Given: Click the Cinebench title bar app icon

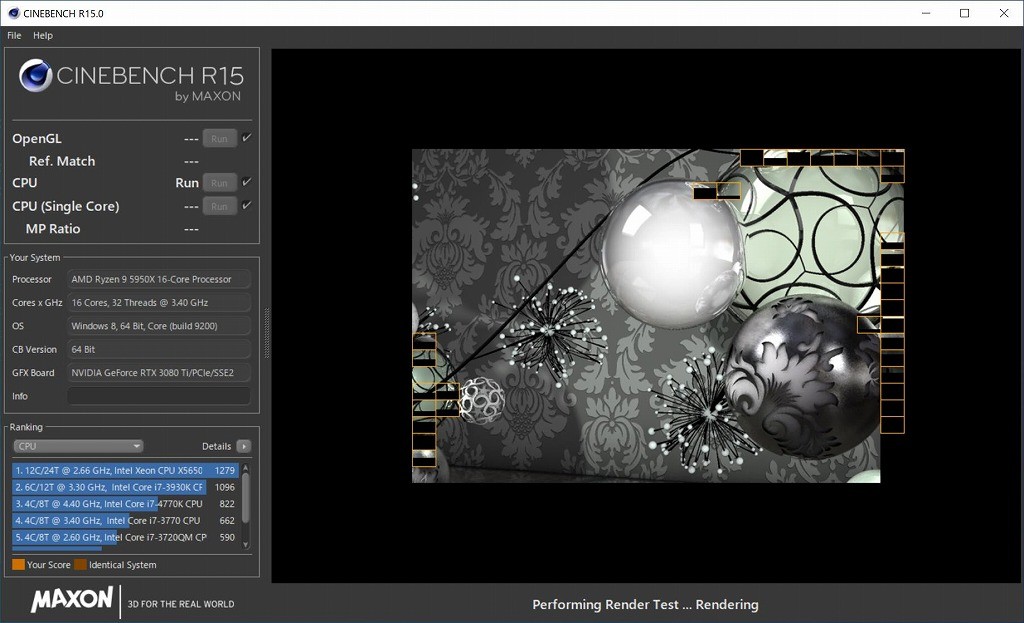Looking at the screenshot, I should tap(12, 13).
